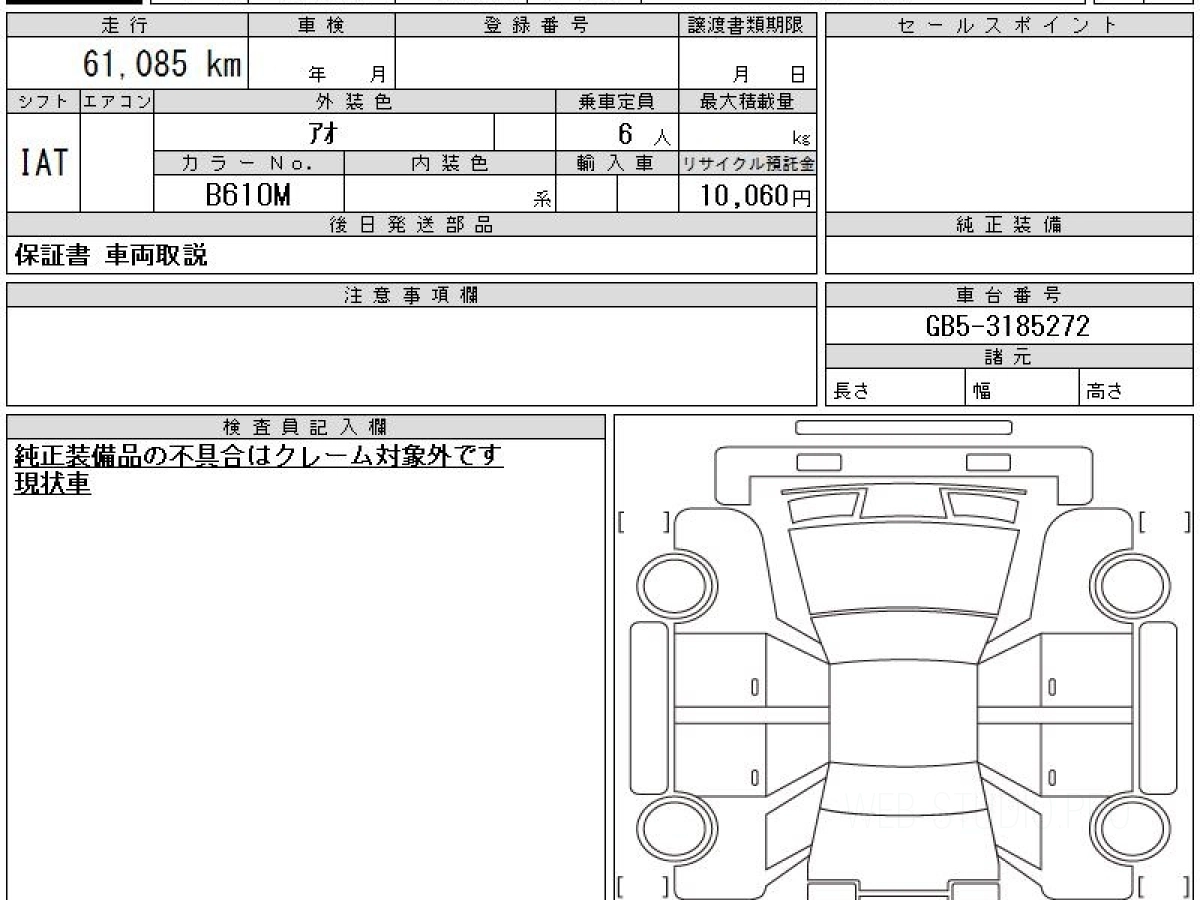Click the 内装色 header
The image size is (1200, 900).
450,163
